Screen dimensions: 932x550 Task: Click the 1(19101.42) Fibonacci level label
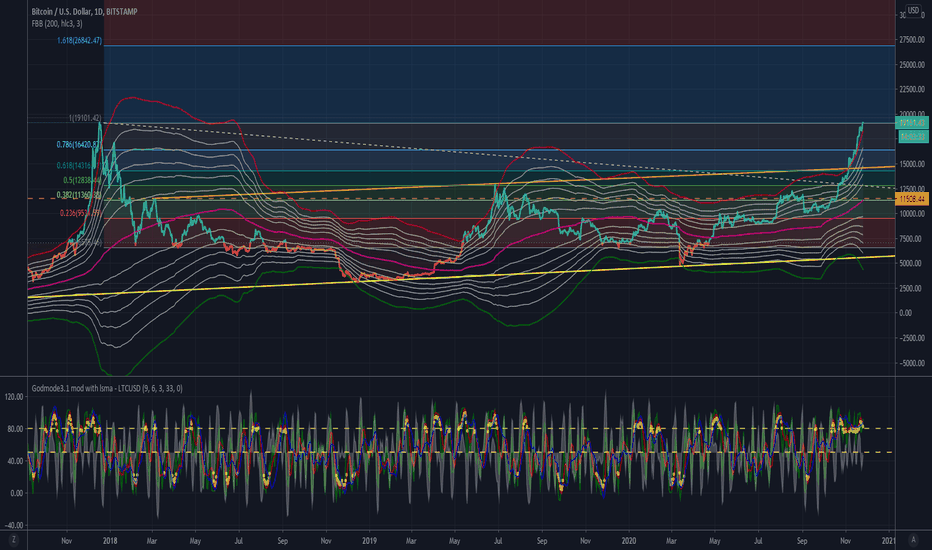click(x=85, y=118)
